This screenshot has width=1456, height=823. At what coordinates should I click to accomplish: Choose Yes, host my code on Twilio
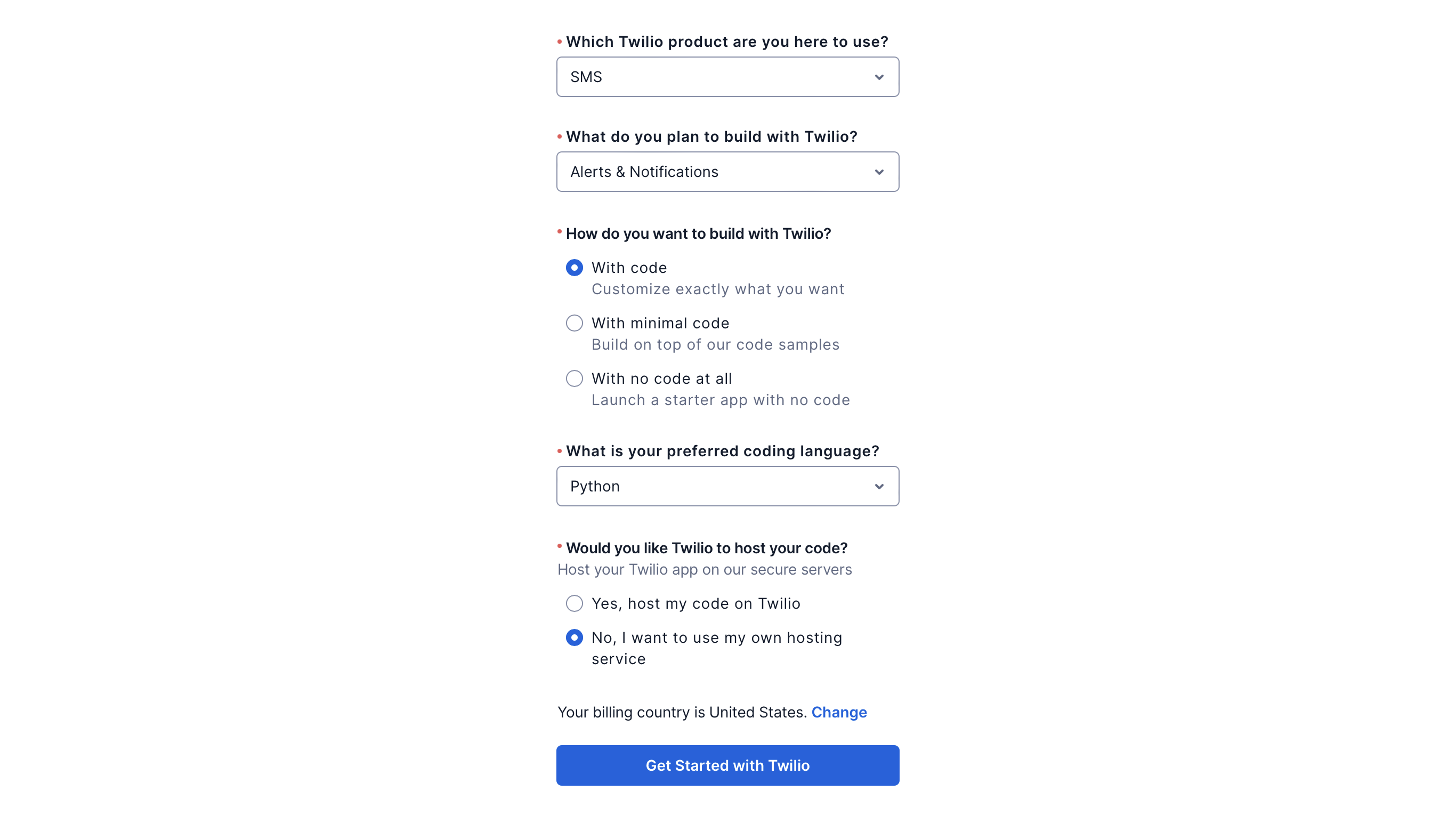pos(575,603)
